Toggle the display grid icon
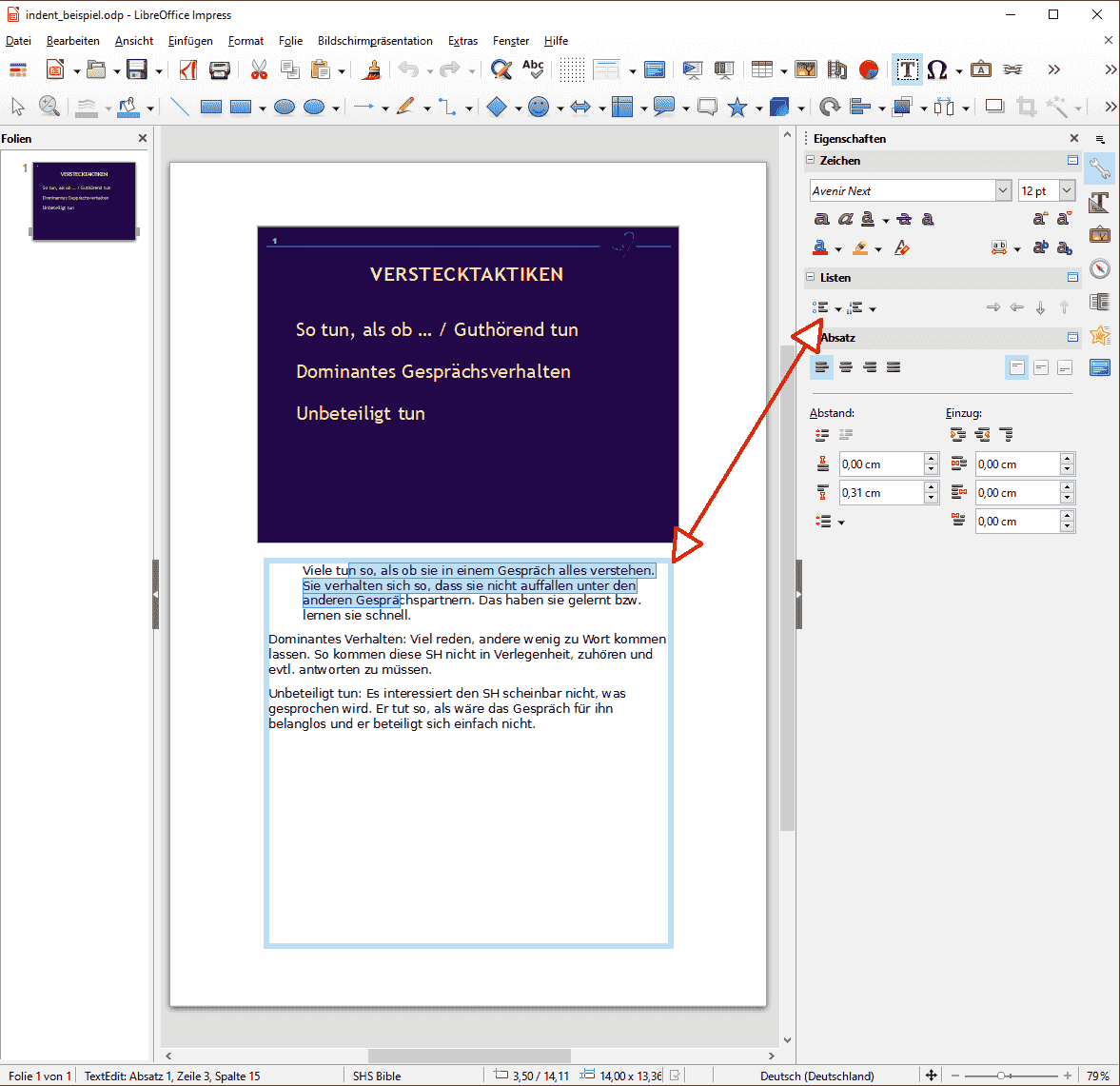Image resolution: width=1120 pixels, height=1086 pixels. click(x=572, y=69)
